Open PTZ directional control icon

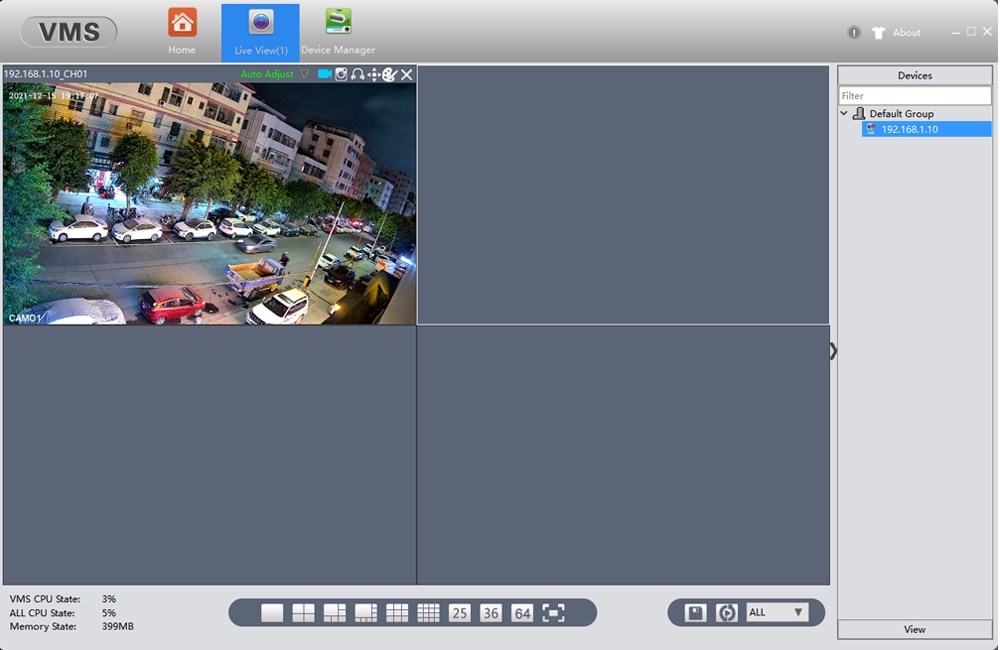pos(374,74)
